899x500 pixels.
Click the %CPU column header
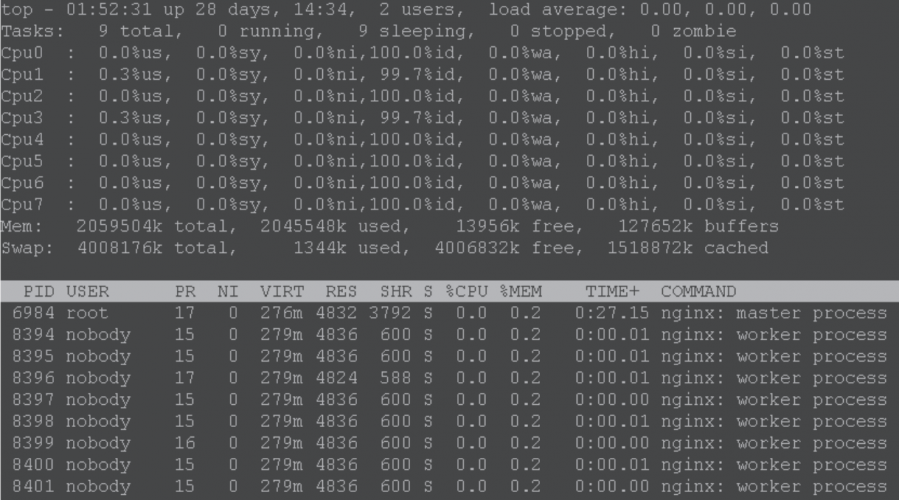466,292
